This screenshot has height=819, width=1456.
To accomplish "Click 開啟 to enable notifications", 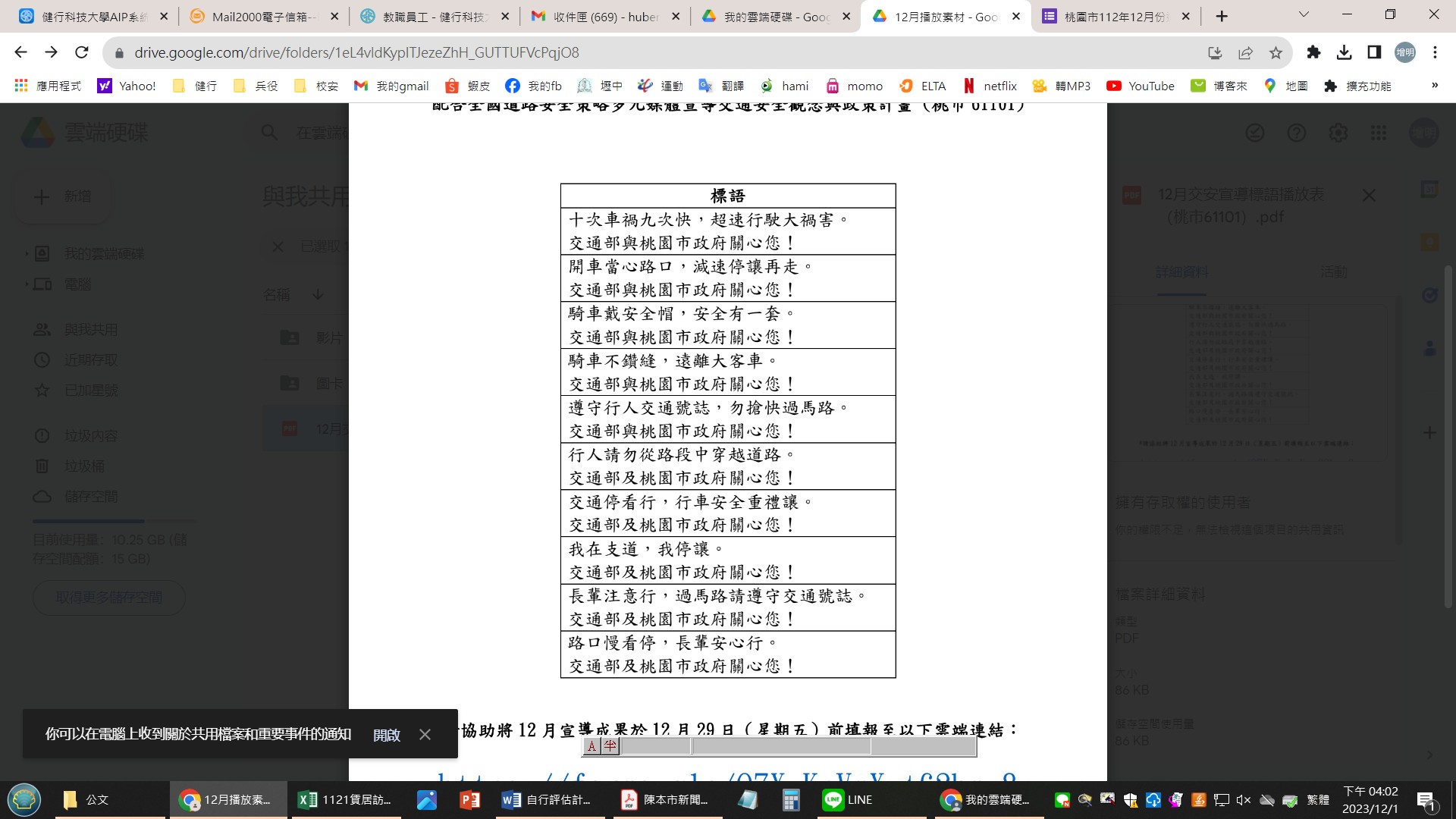I will coord(386,734).
